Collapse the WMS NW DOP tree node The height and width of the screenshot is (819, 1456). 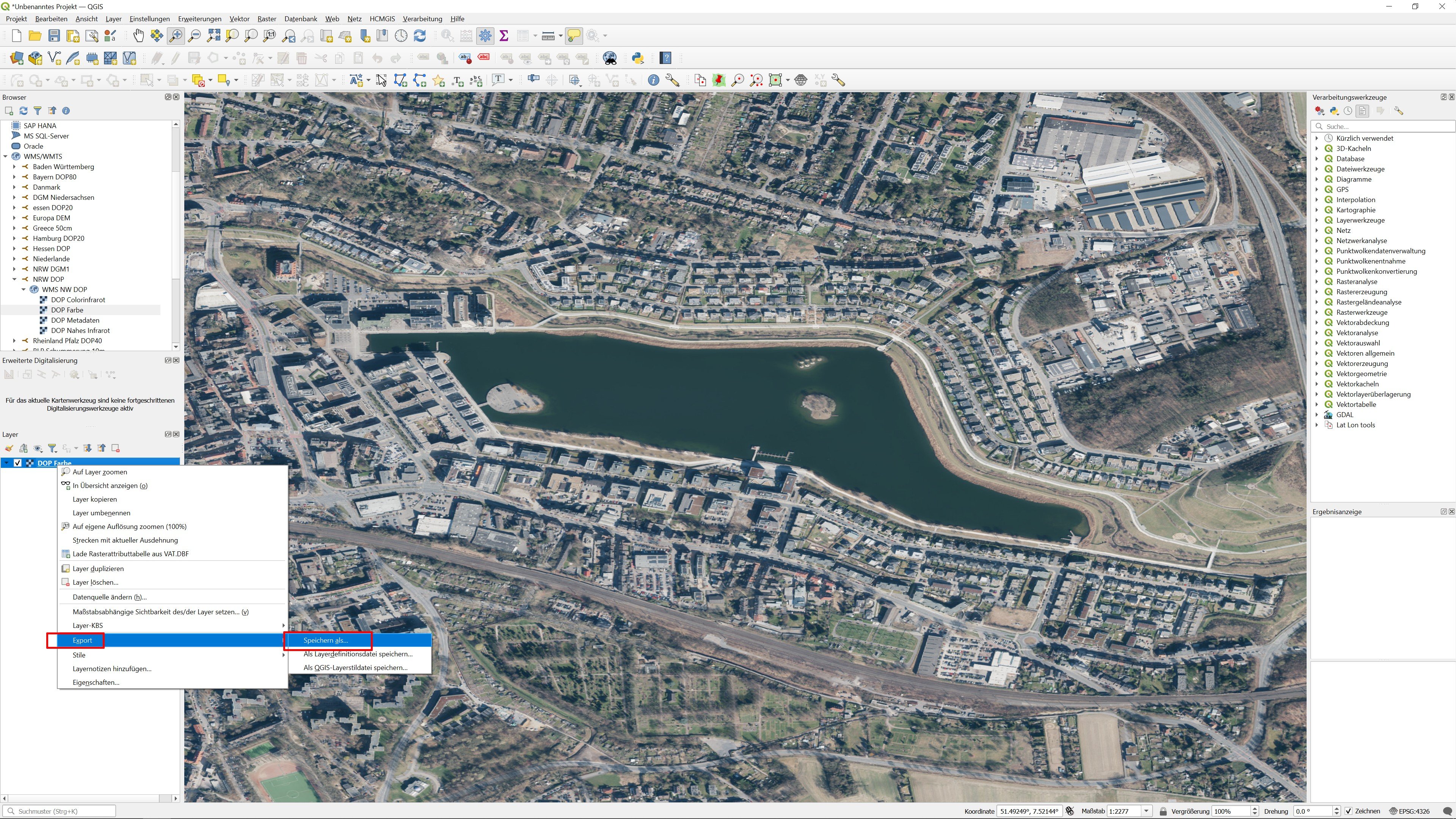(x=24, y=289)
